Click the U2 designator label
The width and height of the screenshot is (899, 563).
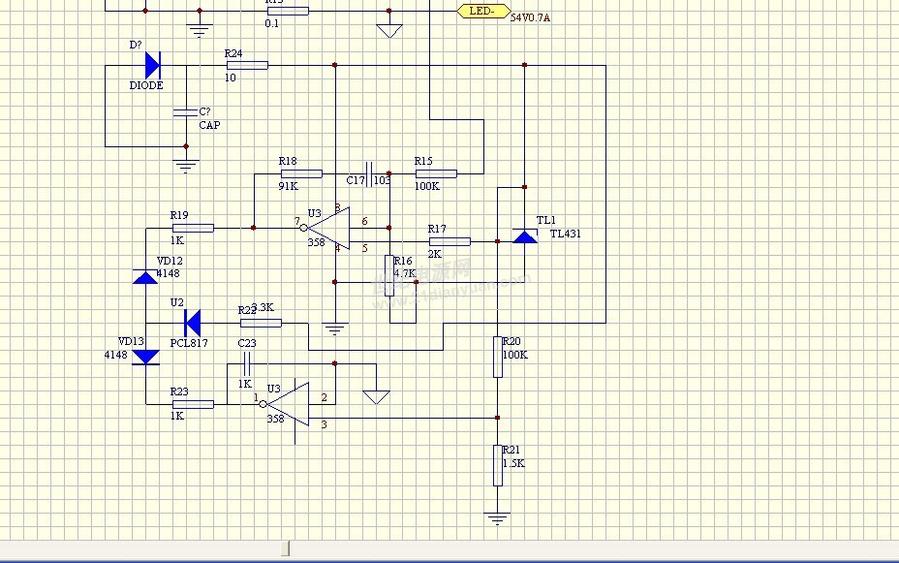click(x=177, y=302)
